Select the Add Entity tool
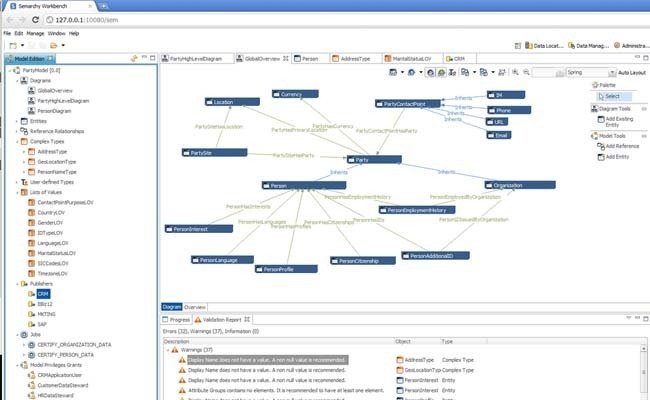The image size is (650, 400). pyautogui.click(x=616, y=157)
